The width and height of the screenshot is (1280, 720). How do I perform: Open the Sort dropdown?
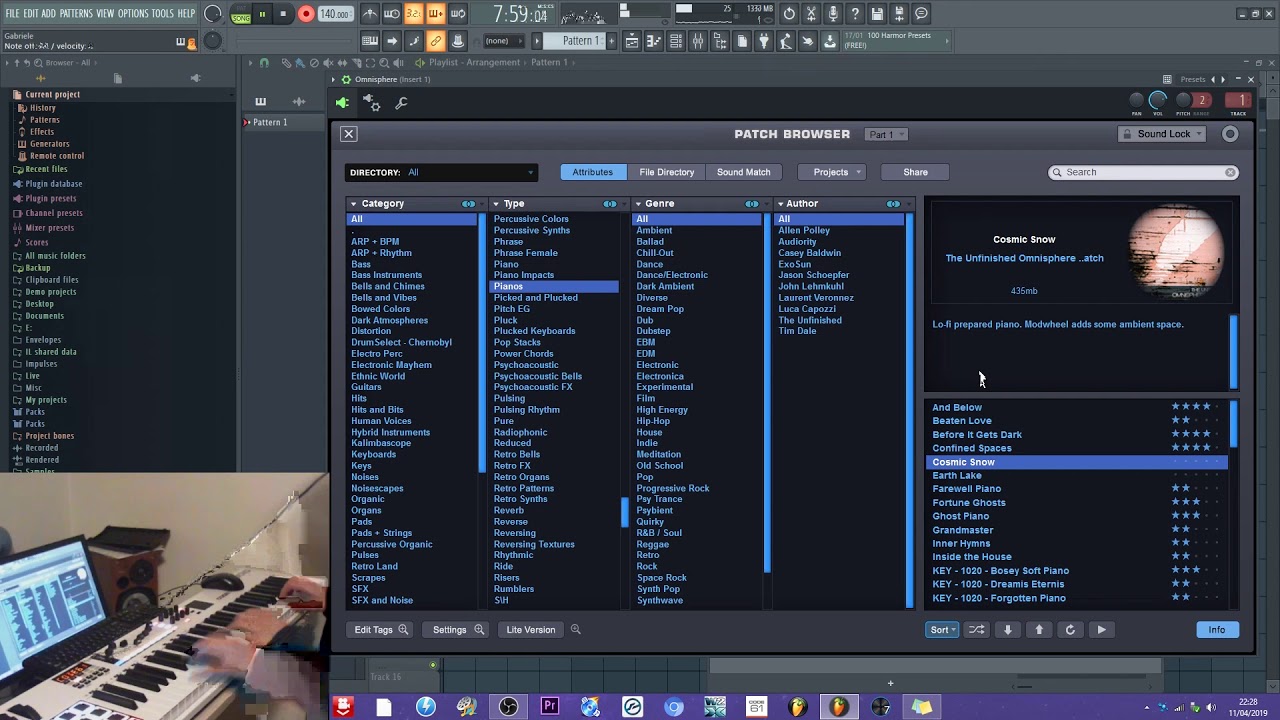click(x=942, y=630)
